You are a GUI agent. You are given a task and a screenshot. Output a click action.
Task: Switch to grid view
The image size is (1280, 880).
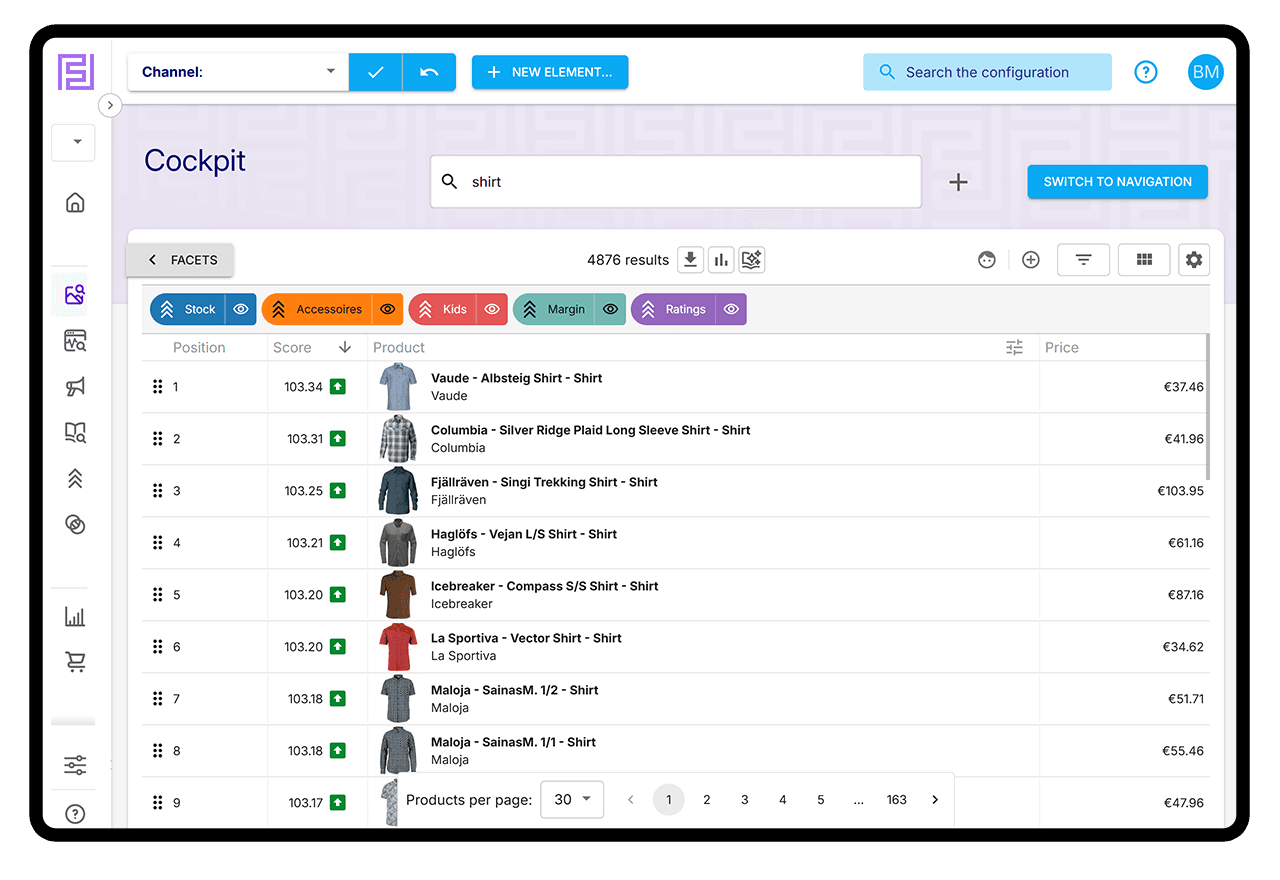pyautogui.click(x=1144, y=260)
